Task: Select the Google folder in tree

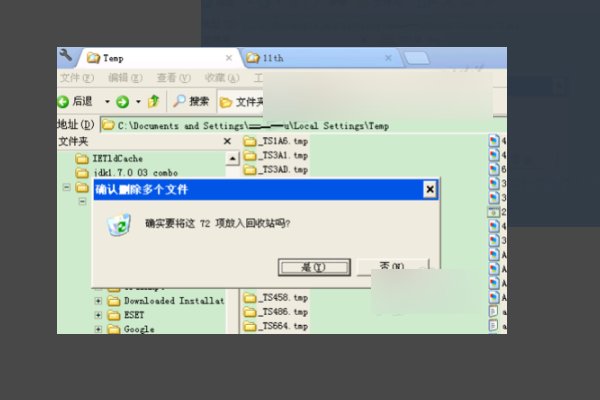Action: pos(131,329)
